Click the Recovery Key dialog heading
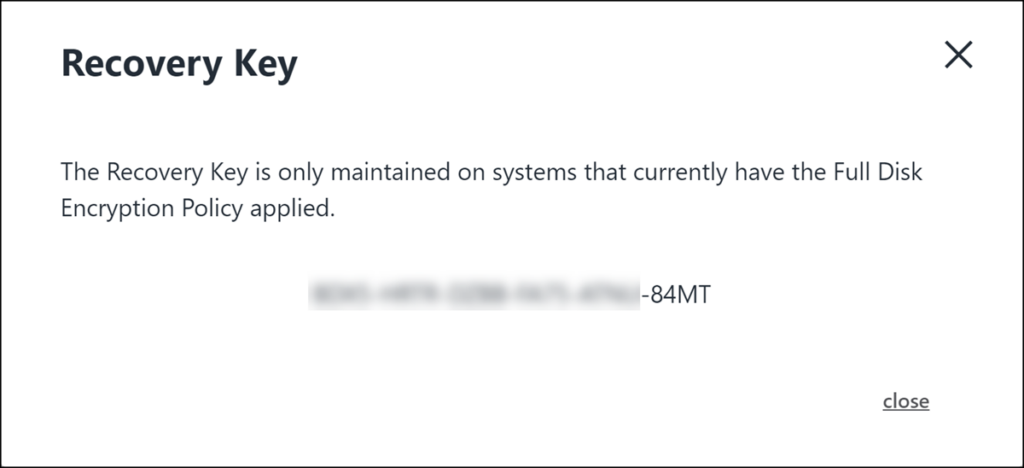The height and width of the screenshot is (468, 1024). coord(180,64)
